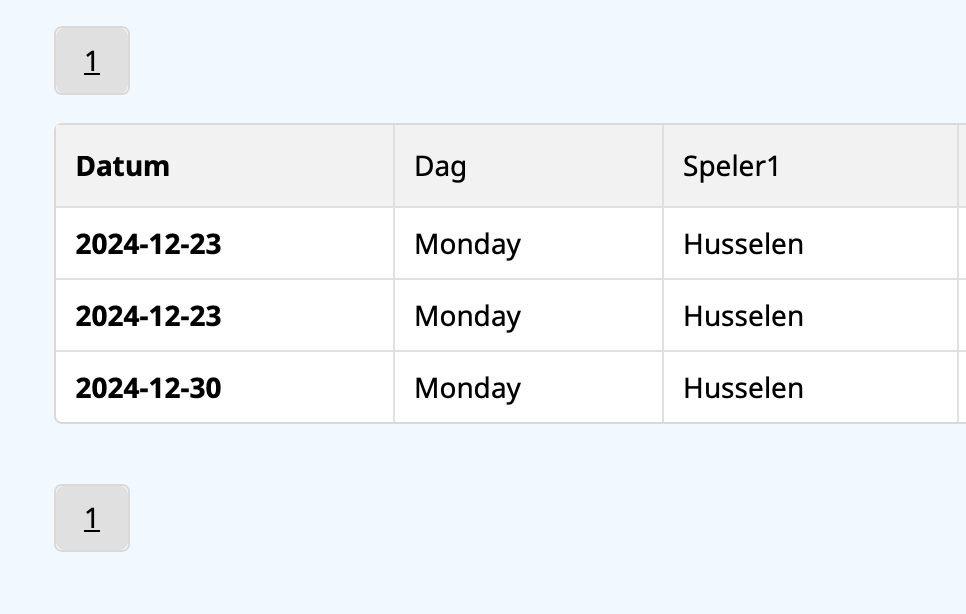Select the 2024-12-23 date in first row
Image resolution: width=966 pixels, height=614 pixels.
pos(148,244)
